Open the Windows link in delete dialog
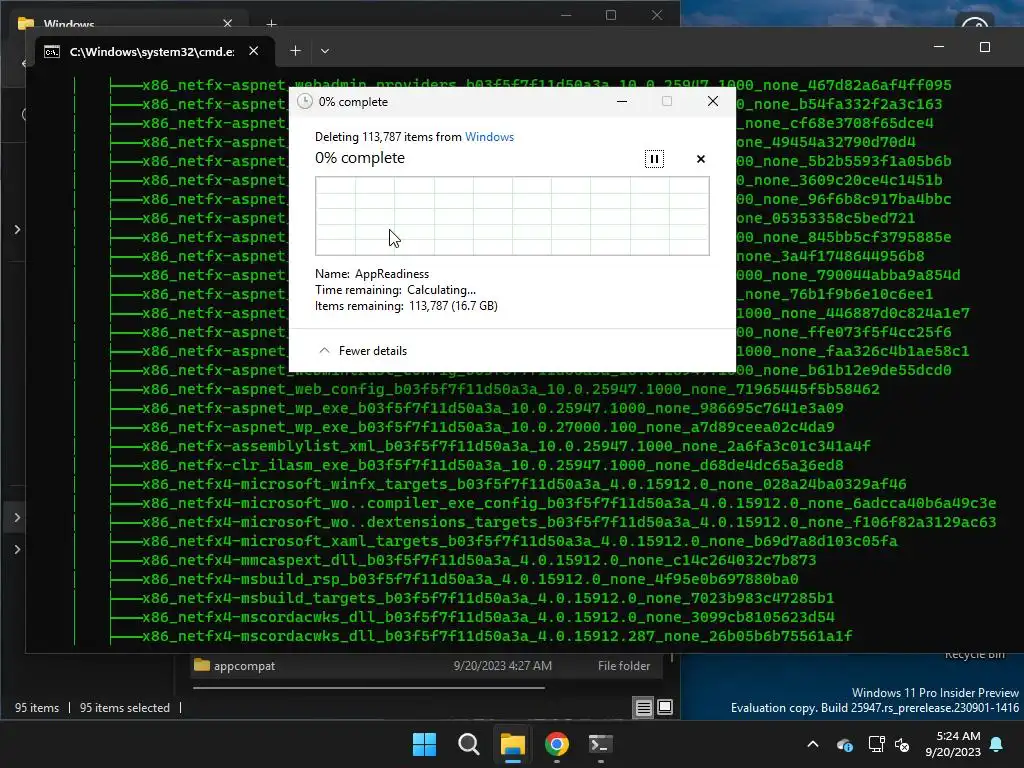 tap(489, 137)
